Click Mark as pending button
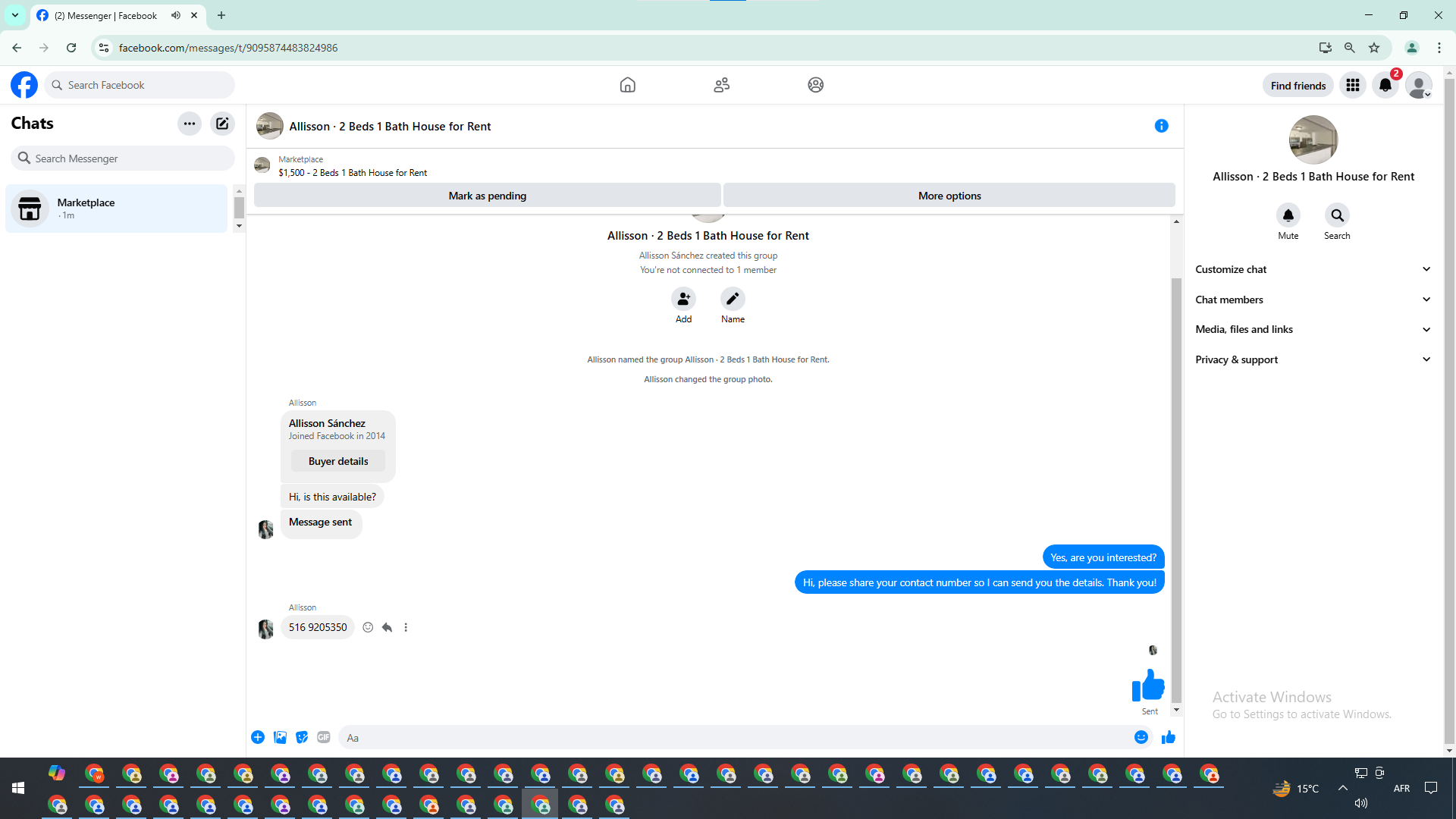1456x819 pixels. 487,196
